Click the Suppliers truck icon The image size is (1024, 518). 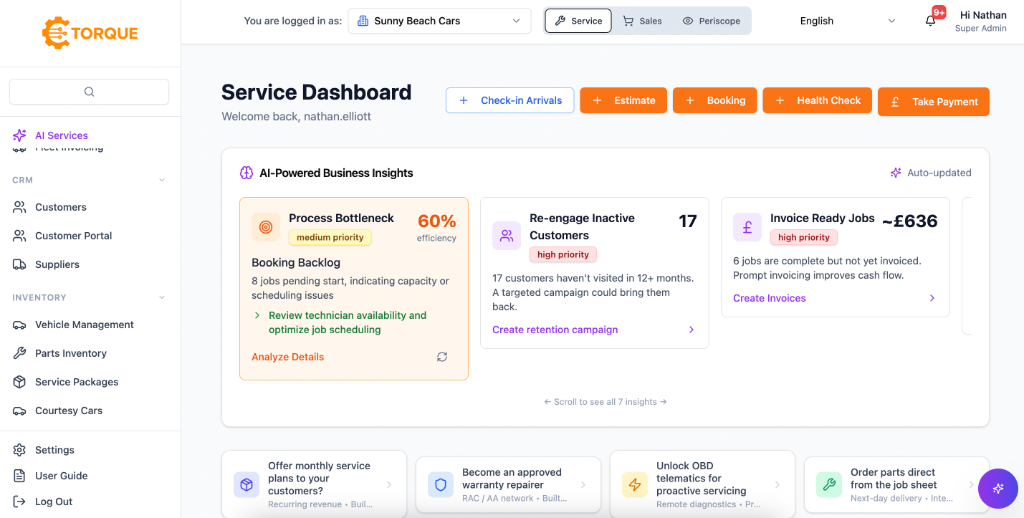pos(20,265)
